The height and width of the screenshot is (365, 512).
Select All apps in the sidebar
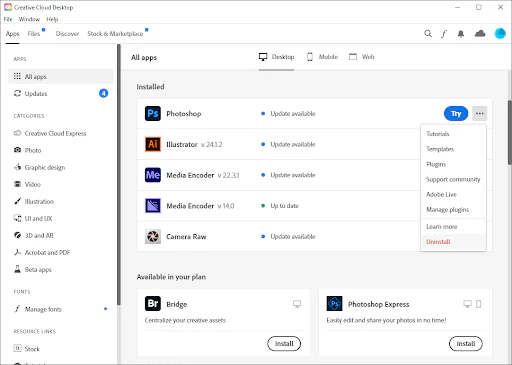(x=61, y=76)
